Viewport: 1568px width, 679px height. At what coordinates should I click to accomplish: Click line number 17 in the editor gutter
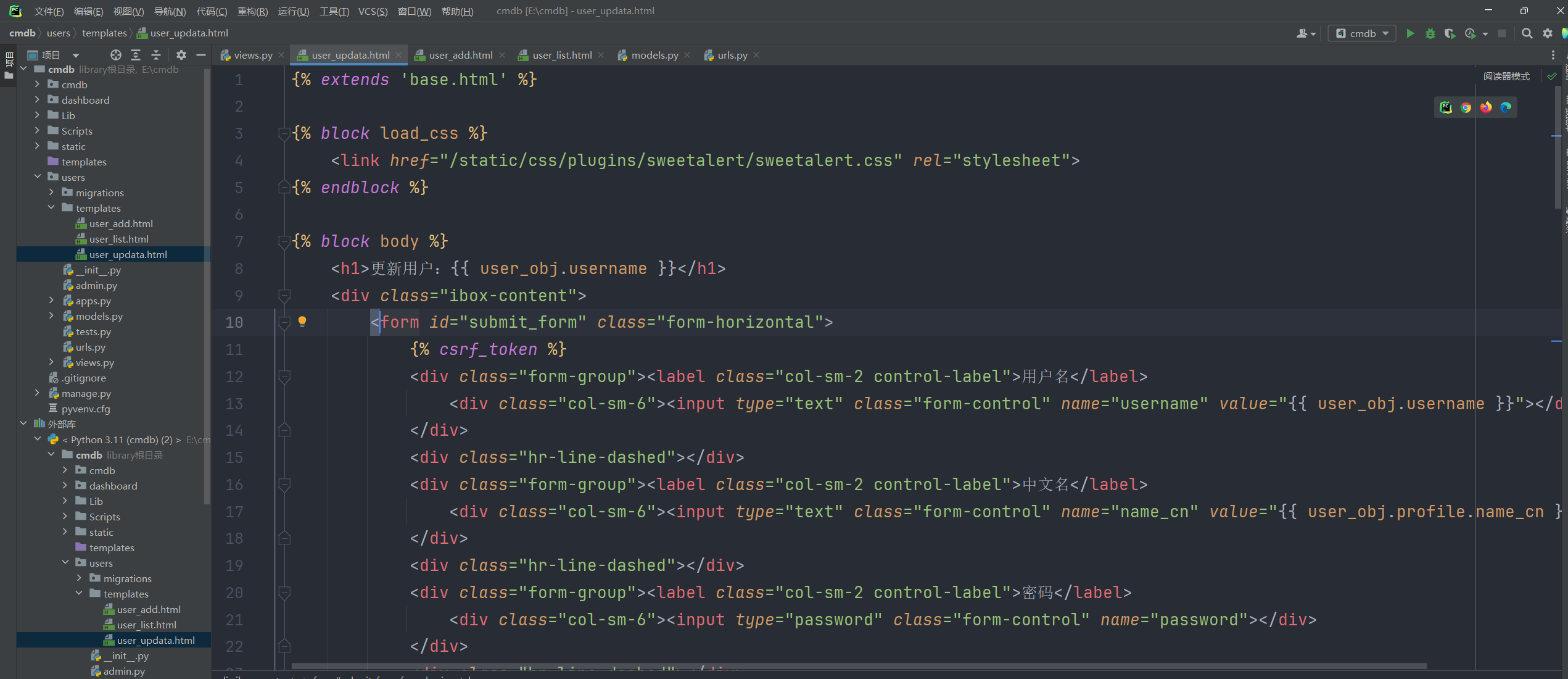[234, 512]
